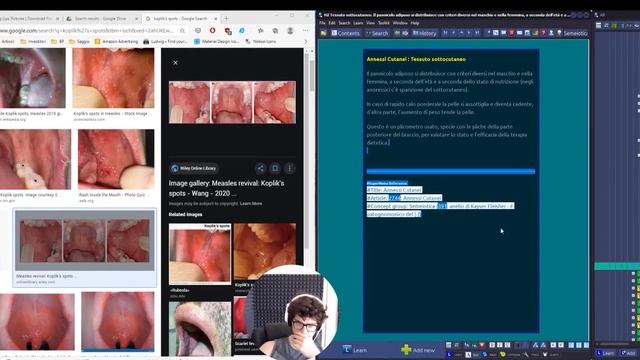Click the person icon in SuperMemo toolbar
Screen dimensions: 640x360
coord(551,33)
